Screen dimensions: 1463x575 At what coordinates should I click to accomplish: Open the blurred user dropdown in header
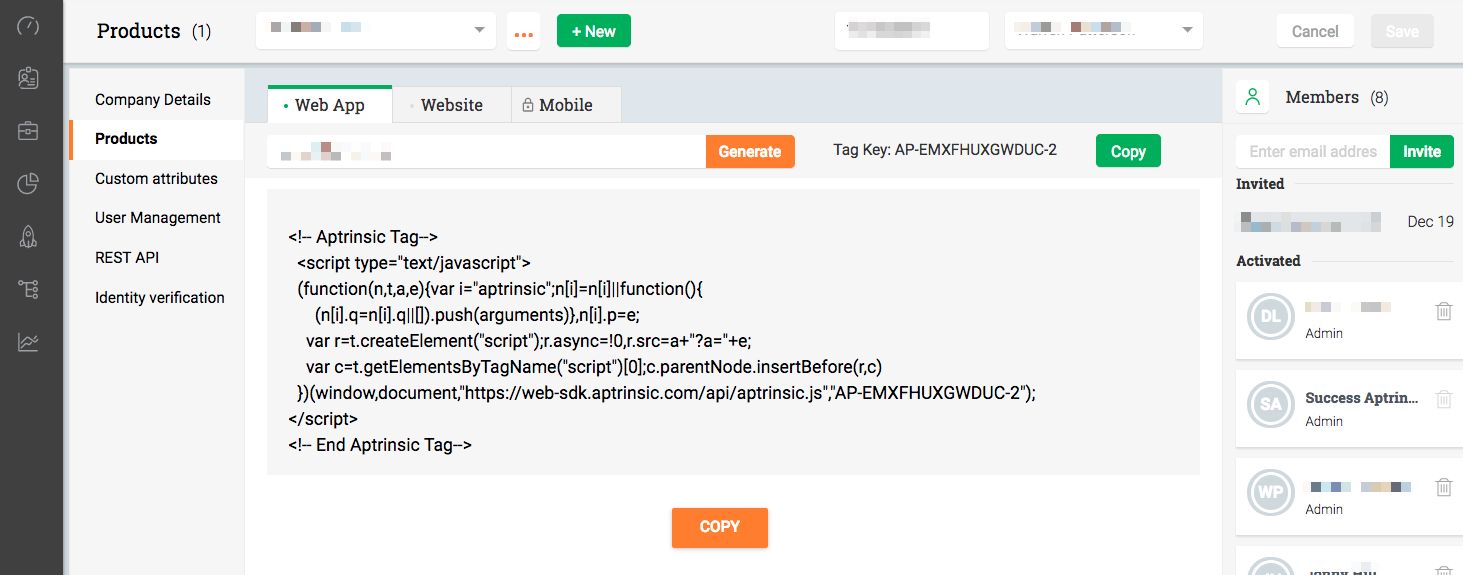(1104, 30)
